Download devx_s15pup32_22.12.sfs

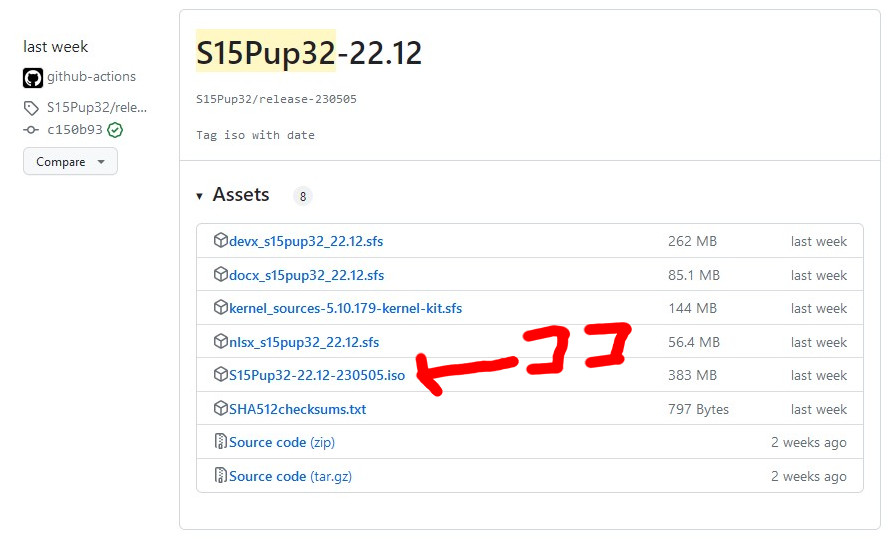(x=306, y=242)
